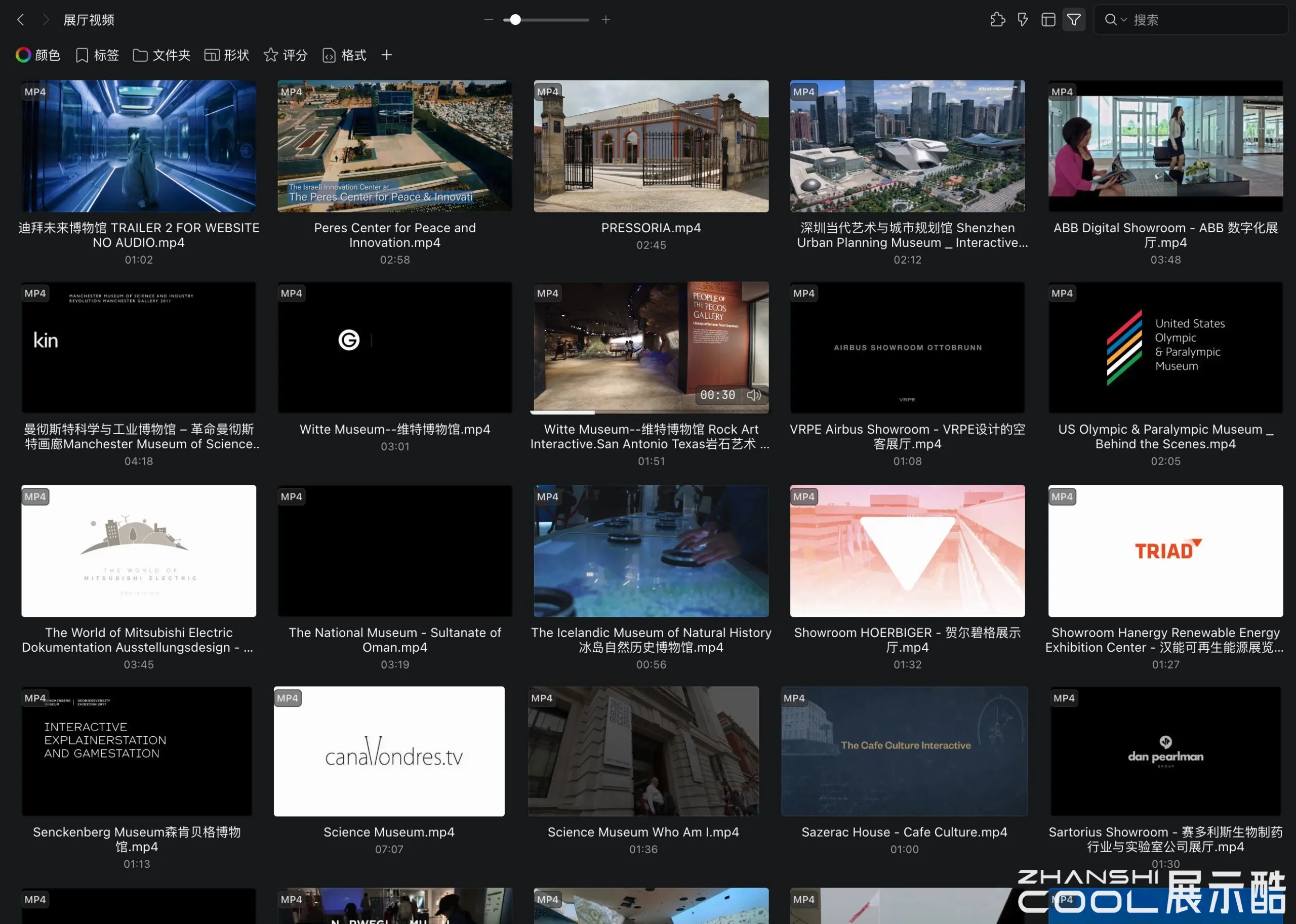The image size is (1296, 924).
Task: Go back with the left arrow
Action: (x=21, y=20)
